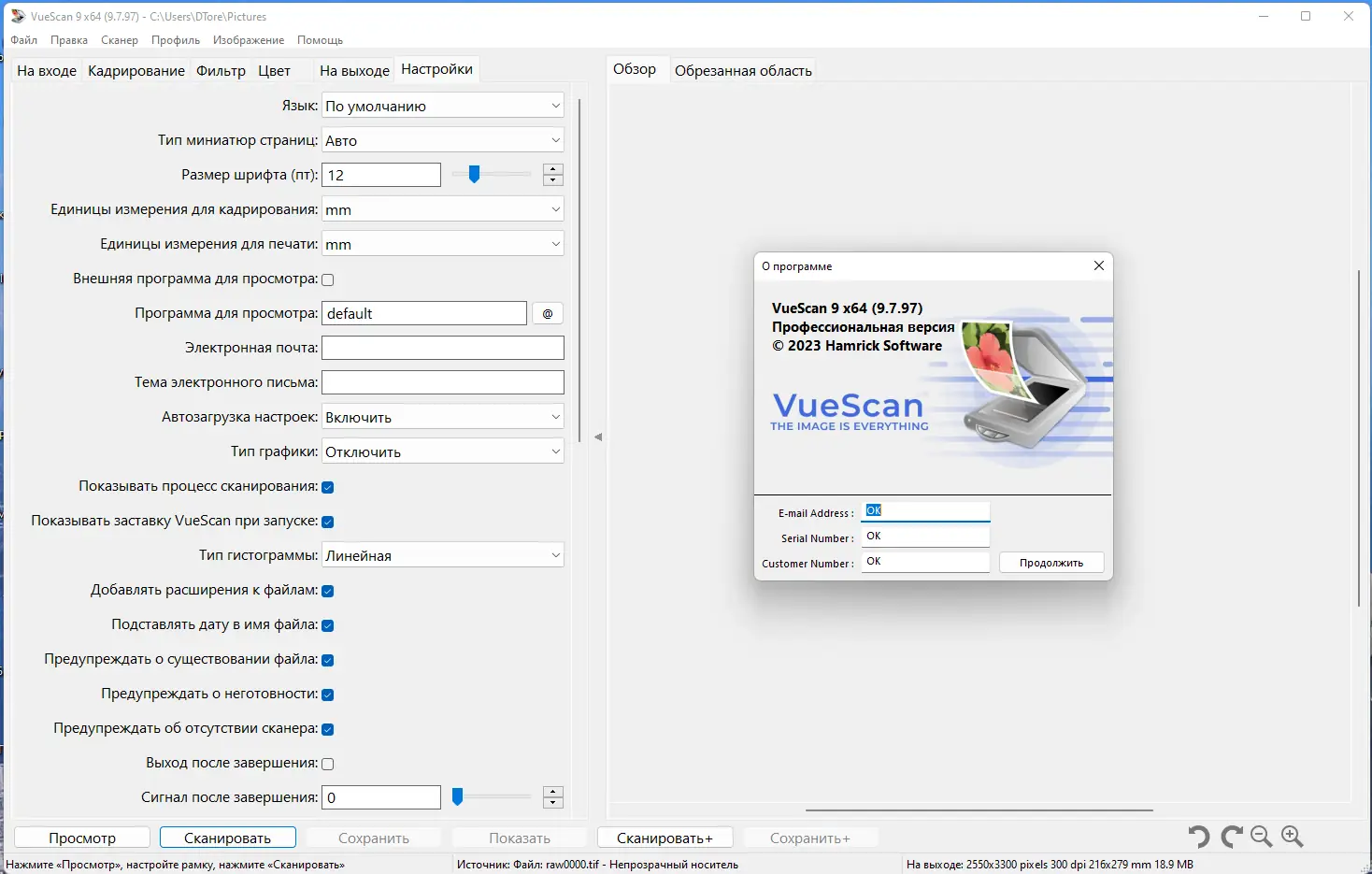
Task: Rotate the image counterclockwise
Action: point(1199,837)
